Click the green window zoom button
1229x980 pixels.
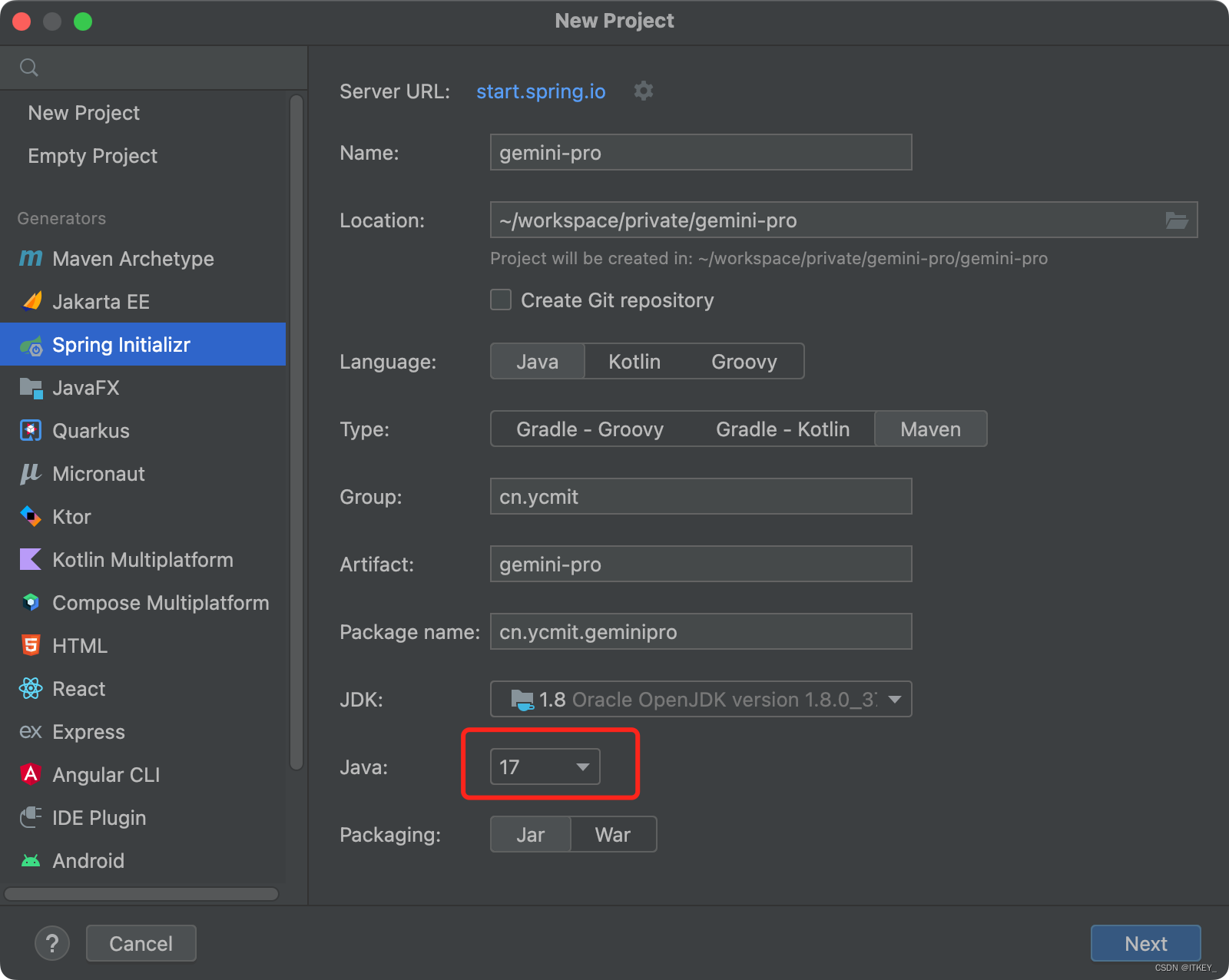pos(83,22)
